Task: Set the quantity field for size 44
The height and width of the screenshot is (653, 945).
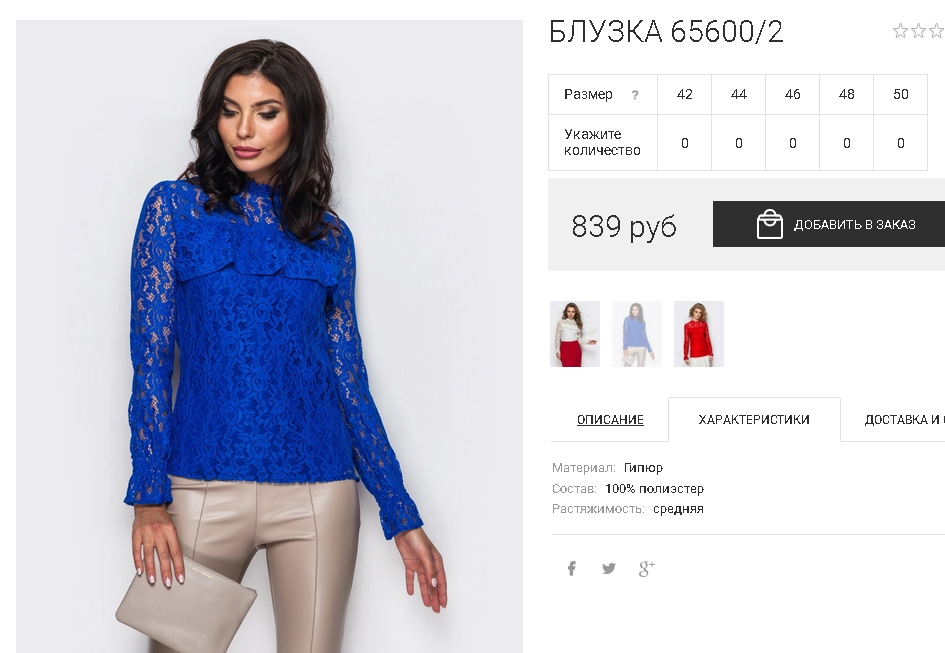Action: click(x=739, y=144)
